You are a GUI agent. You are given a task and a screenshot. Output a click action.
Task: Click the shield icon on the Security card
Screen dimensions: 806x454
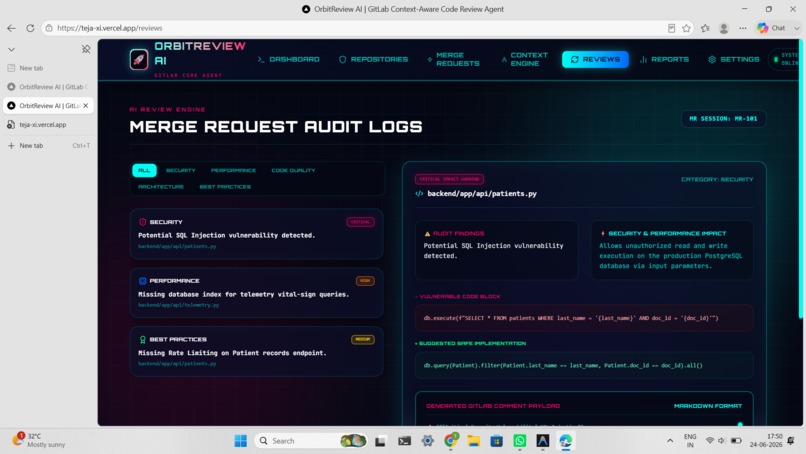click(x=142, y=222)
